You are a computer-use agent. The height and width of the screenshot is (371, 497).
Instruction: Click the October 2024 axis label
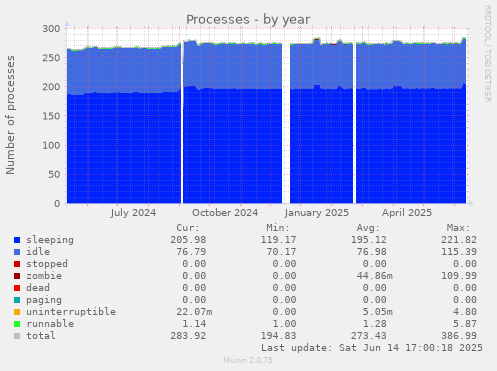[225, 213]
